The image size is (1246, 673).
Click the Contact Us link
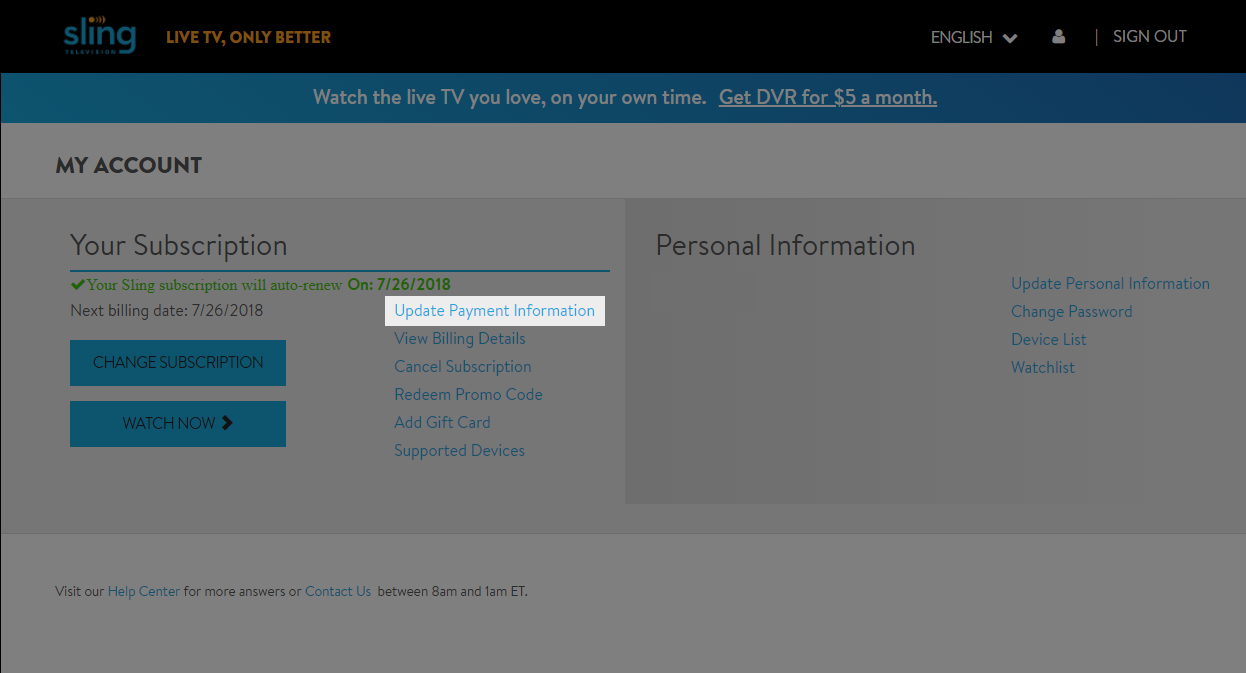click(x=338, y=592)
